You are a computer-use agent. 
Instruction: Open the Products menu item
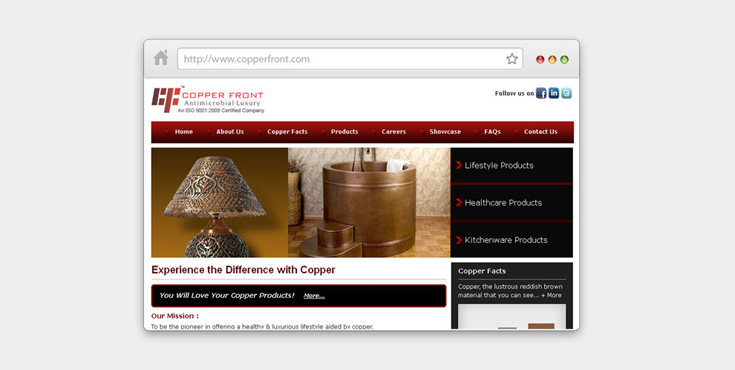345,132
